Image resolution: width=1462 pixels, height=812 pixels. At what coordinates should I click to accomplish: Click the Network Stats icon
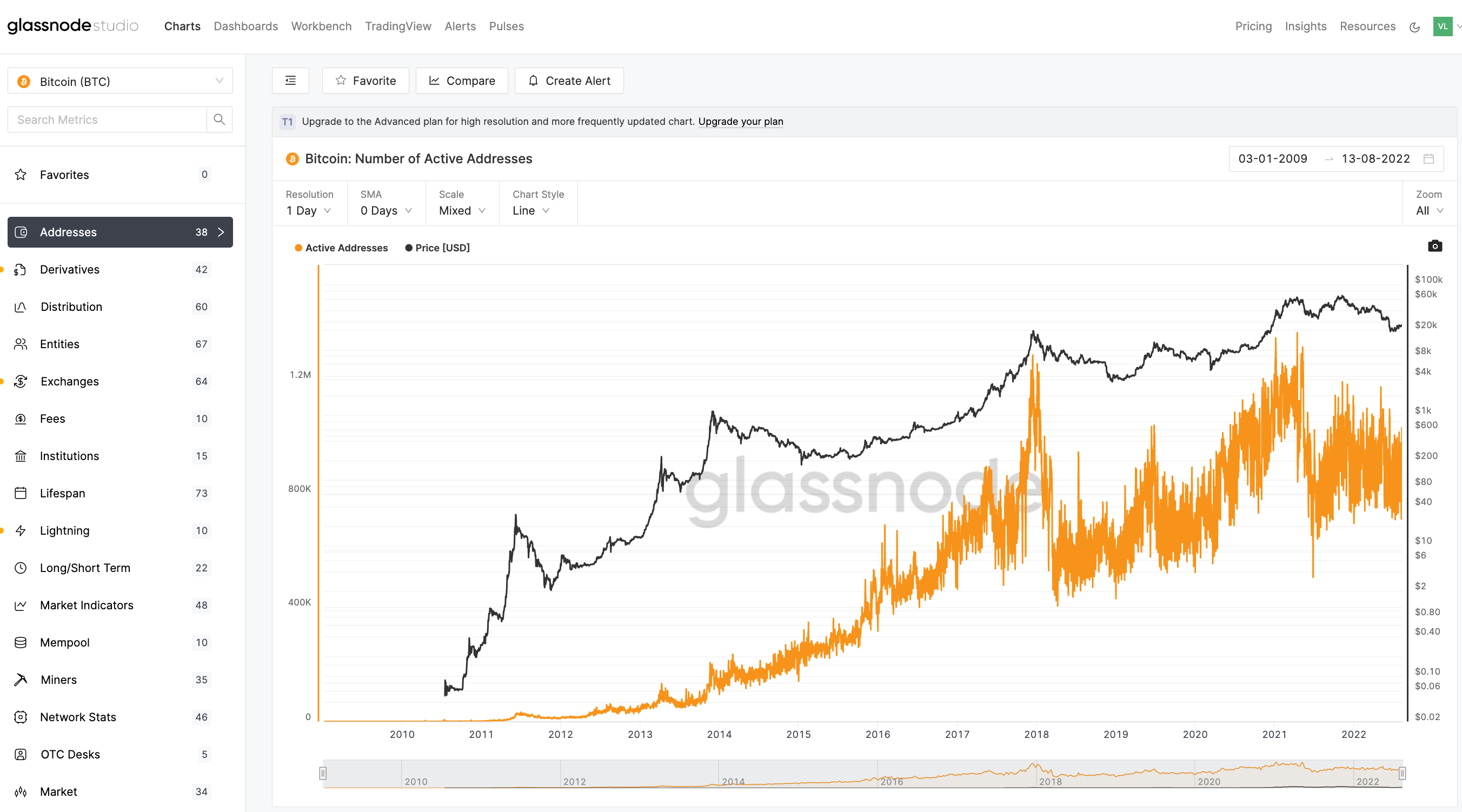tap(21, 717)
